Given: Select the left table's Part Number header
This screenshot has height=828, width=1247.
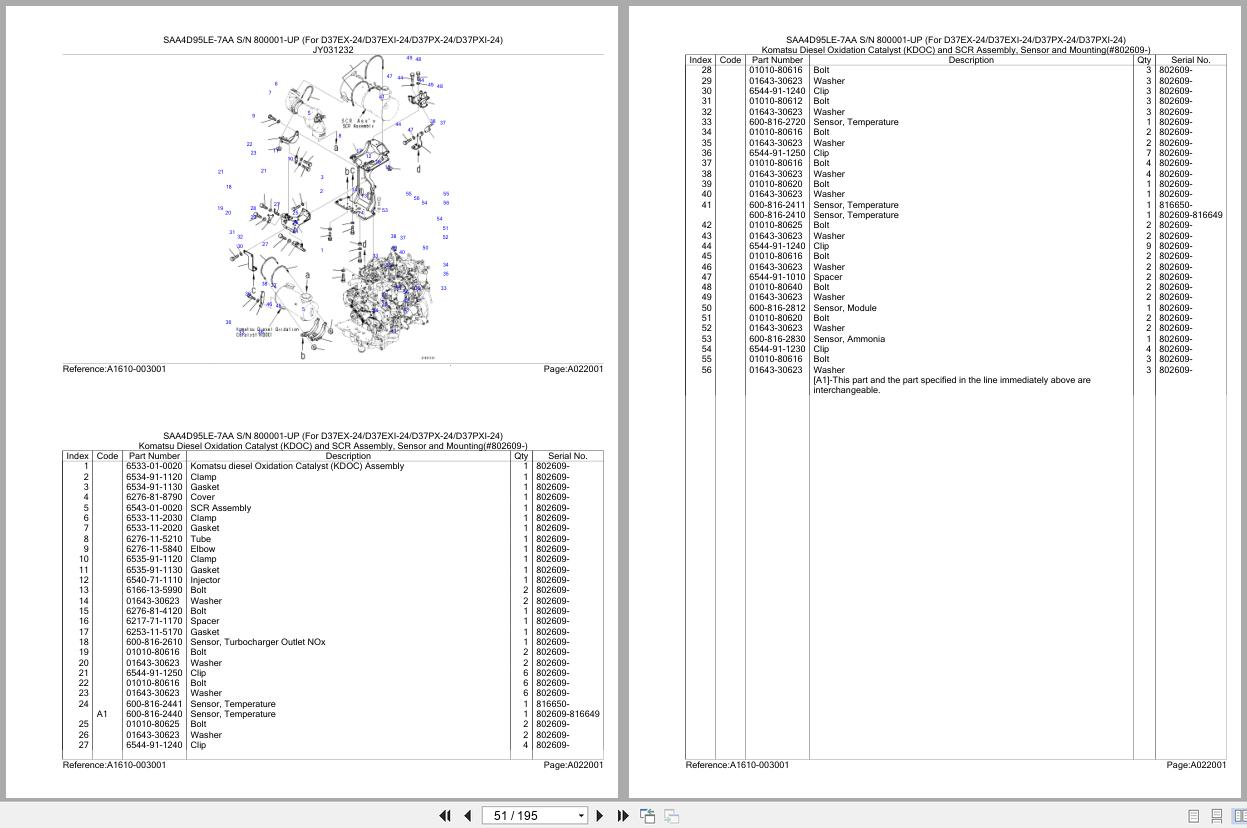Looking at the screenshot, I should coord(154,456).
